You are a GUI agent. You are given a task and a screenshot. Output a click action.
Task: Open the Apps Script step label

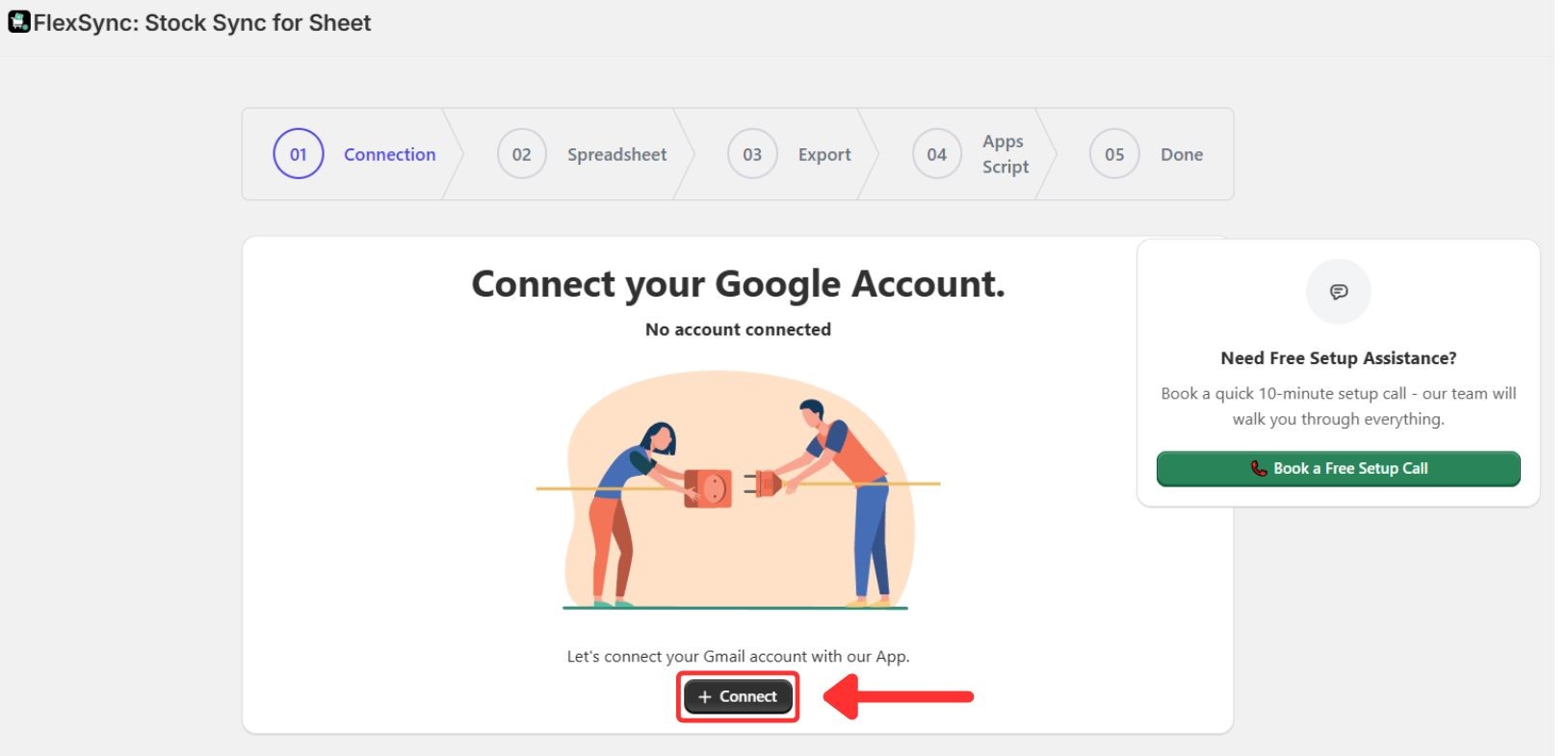click(1005, 154)
